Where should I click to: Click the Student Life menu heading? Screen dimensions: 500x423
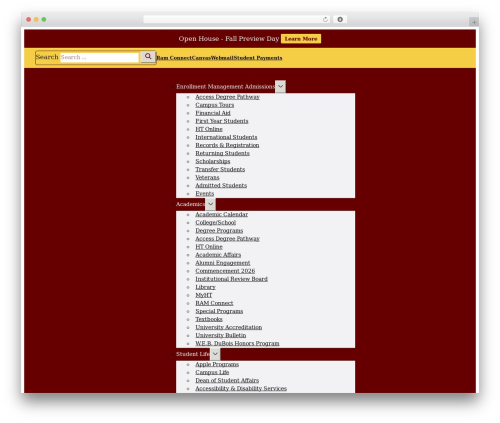[193, 354]
